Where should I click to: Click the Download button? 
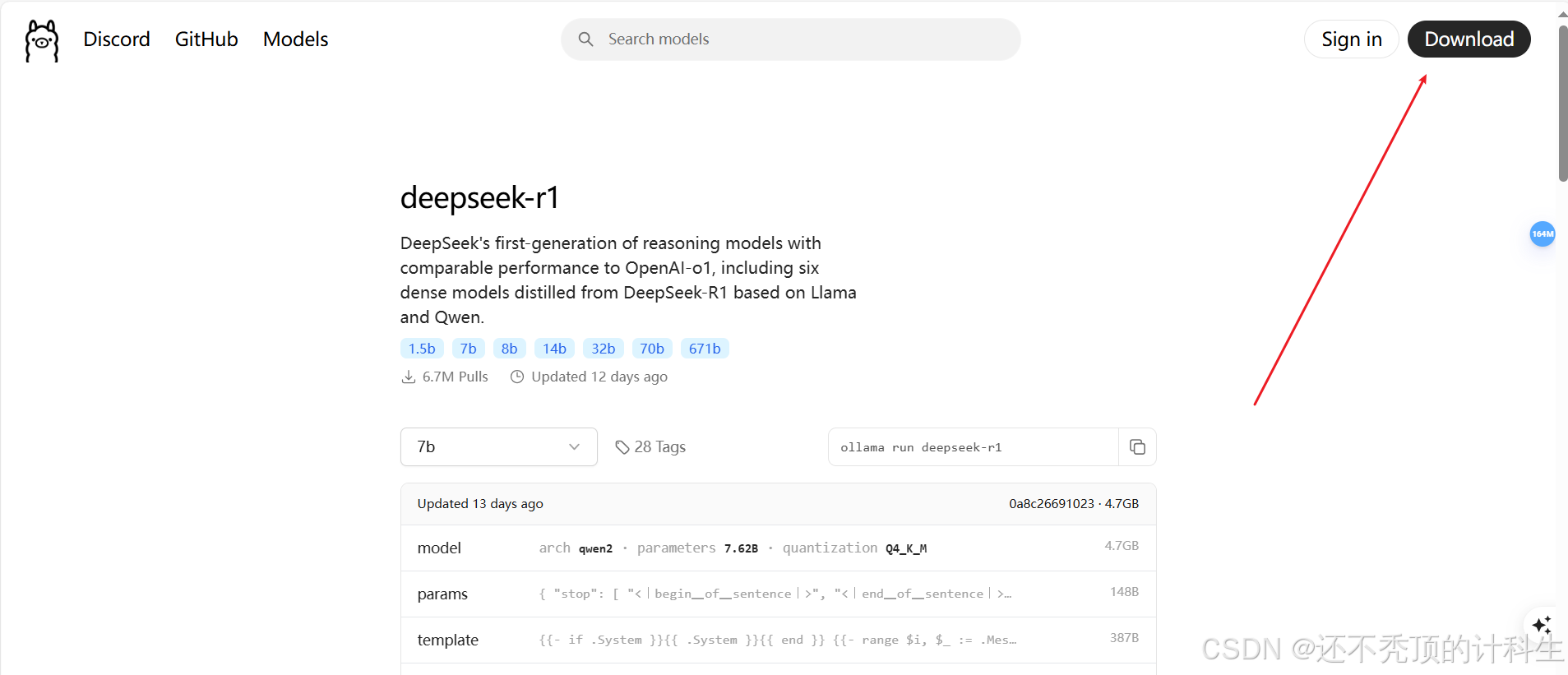pos(1469,39)
